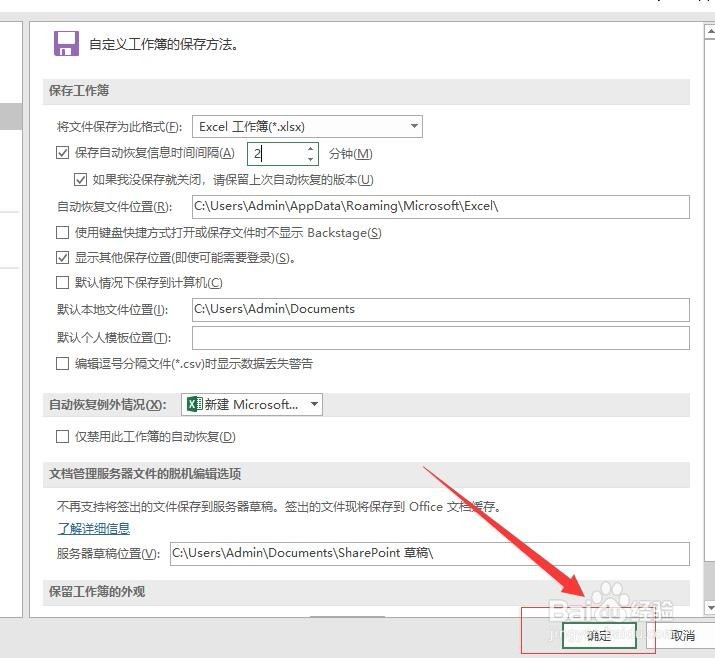The height and width of the screenshot is (658, 715).
Task: Enable 不显示 Backstage checkbox
Action: [62, 233]
